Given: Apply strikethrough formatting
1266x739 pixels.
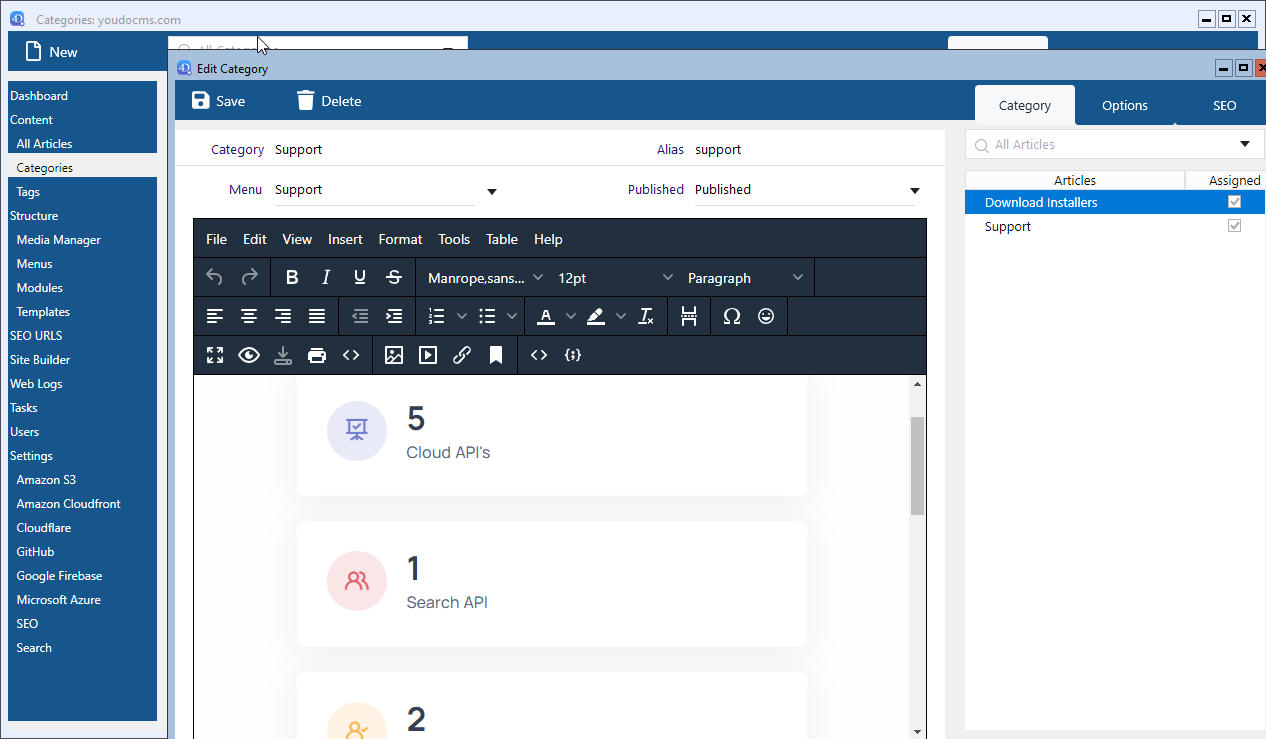Looking at the screenshot, I should [394, 278].
